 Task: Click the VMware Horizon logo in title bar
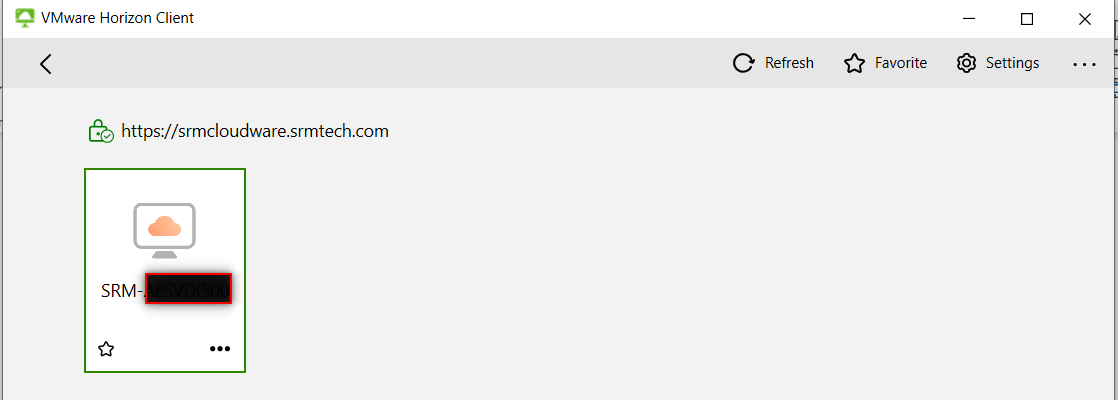(x=25, y=19)
